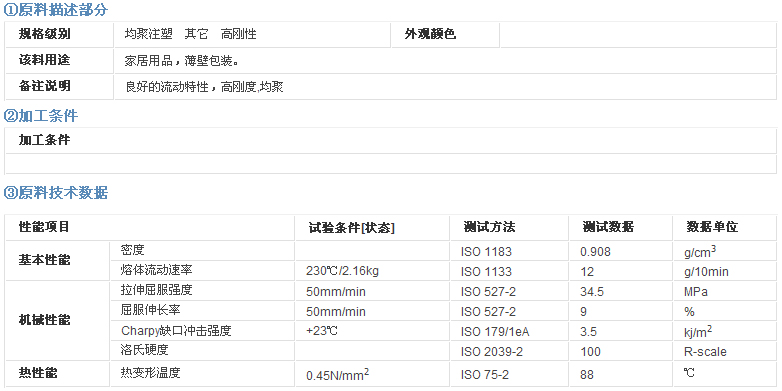Click the 热变形温度 row name
Screen dimensions: 782x391
[151, 373]
